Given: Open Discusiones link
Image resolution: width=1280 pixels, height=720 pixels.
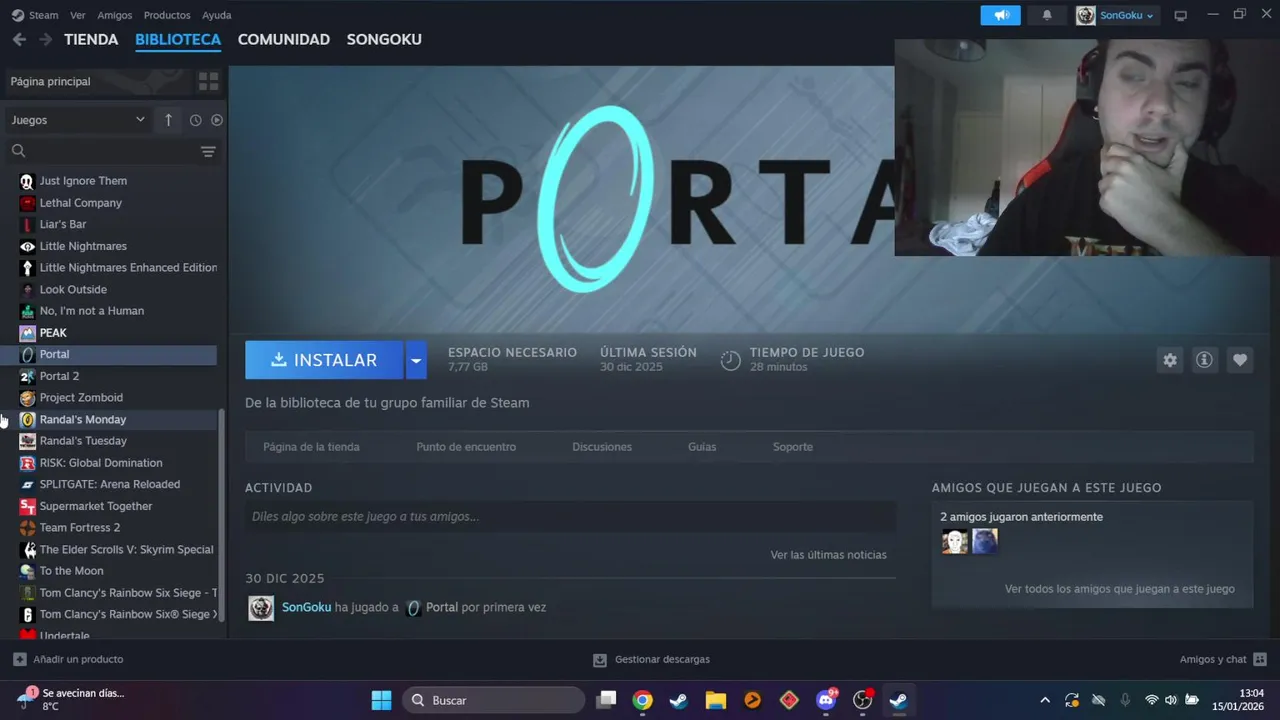Looking at the screenshot, I should click(x=602, y=447).
